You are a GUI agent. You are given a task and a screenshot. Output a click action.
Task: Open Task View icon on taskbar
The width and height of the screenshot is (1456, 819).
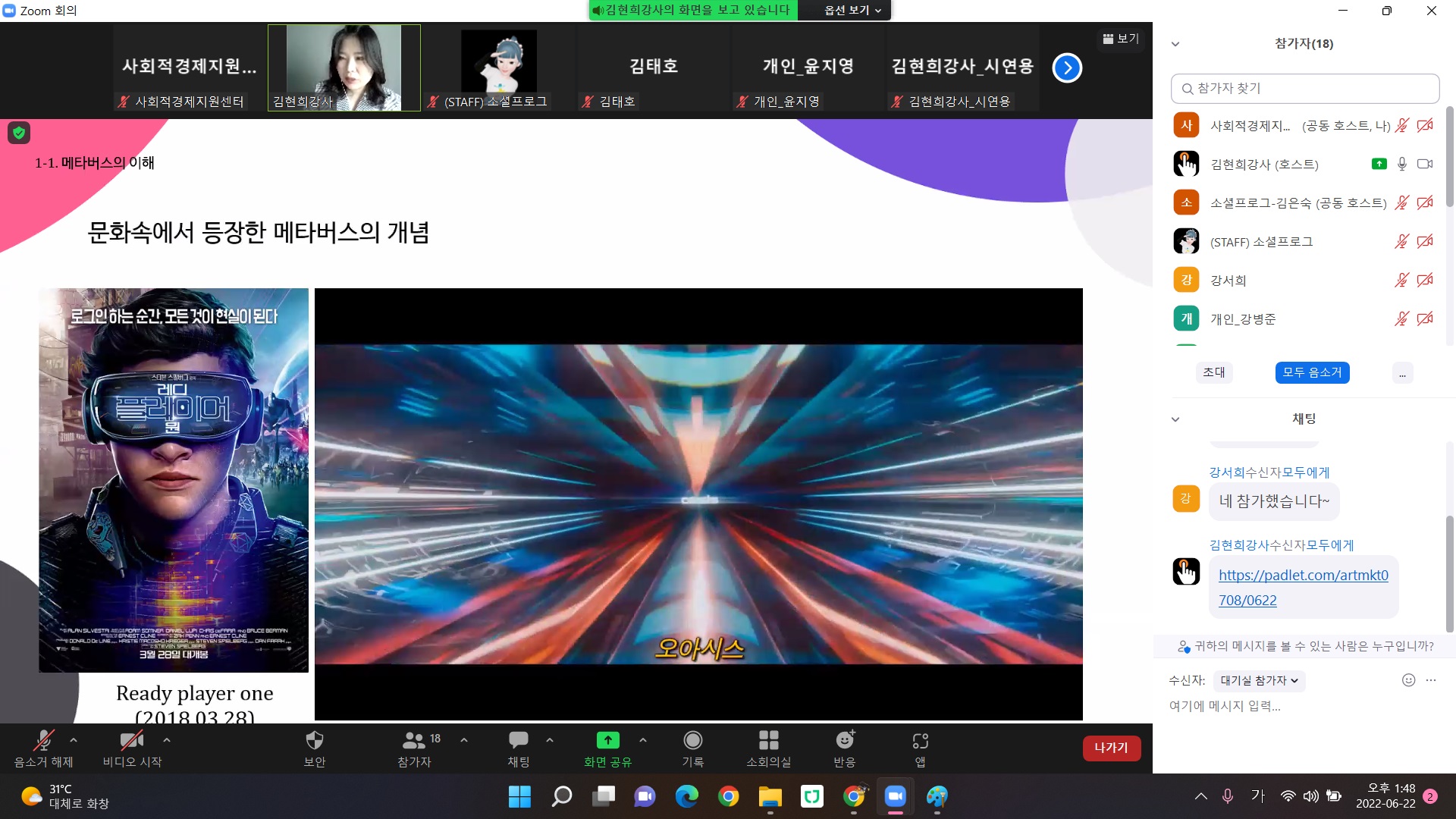604,796
